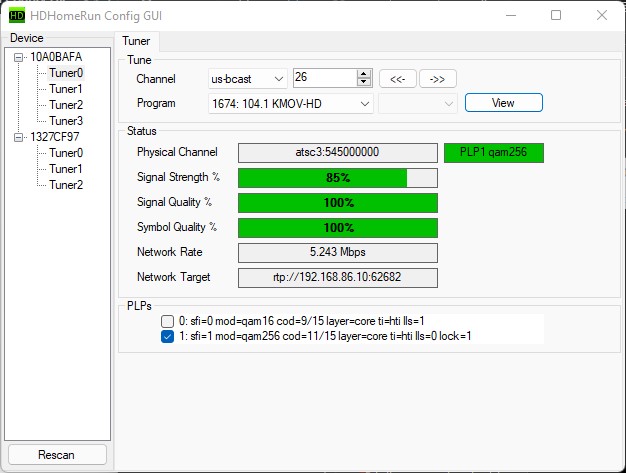626x473 pixels.
Task: Click the green PLP1 qam256 indicator
Action: (x=494, y=153)
